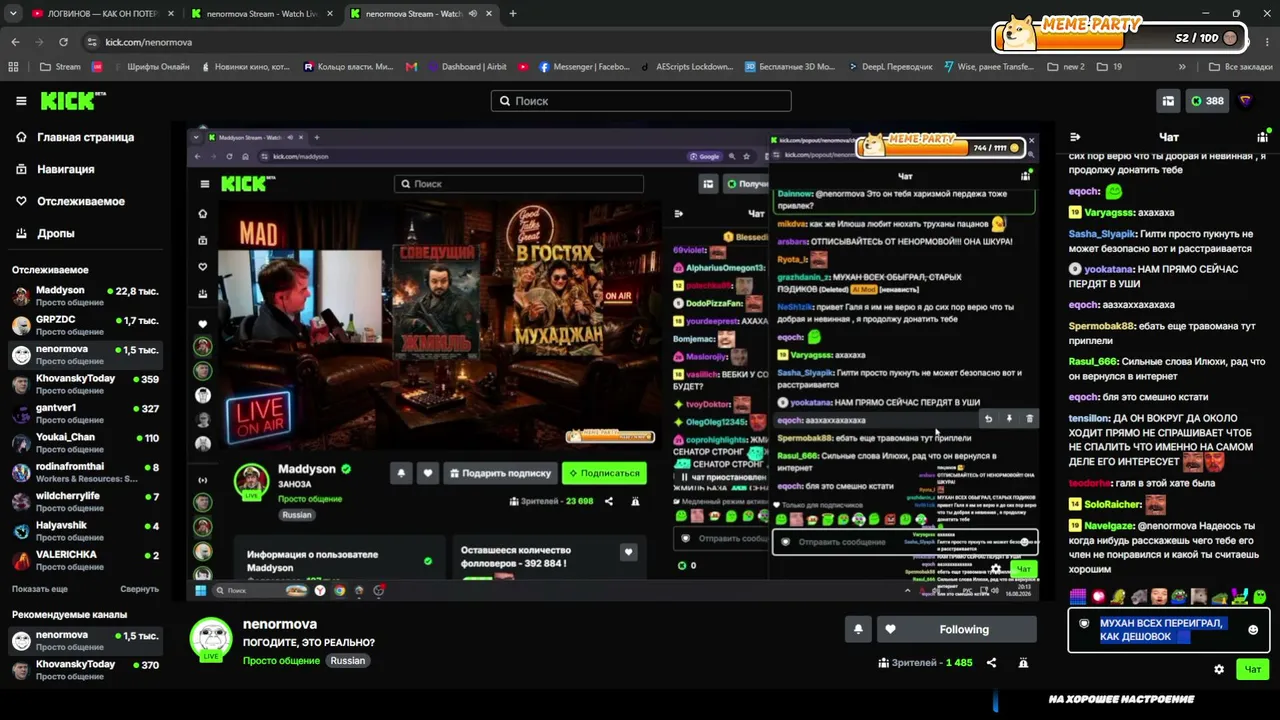The image size is (1280, 720).
Task: Open a new browser tab
Action: pyautogui.click(x=513, y=14)
